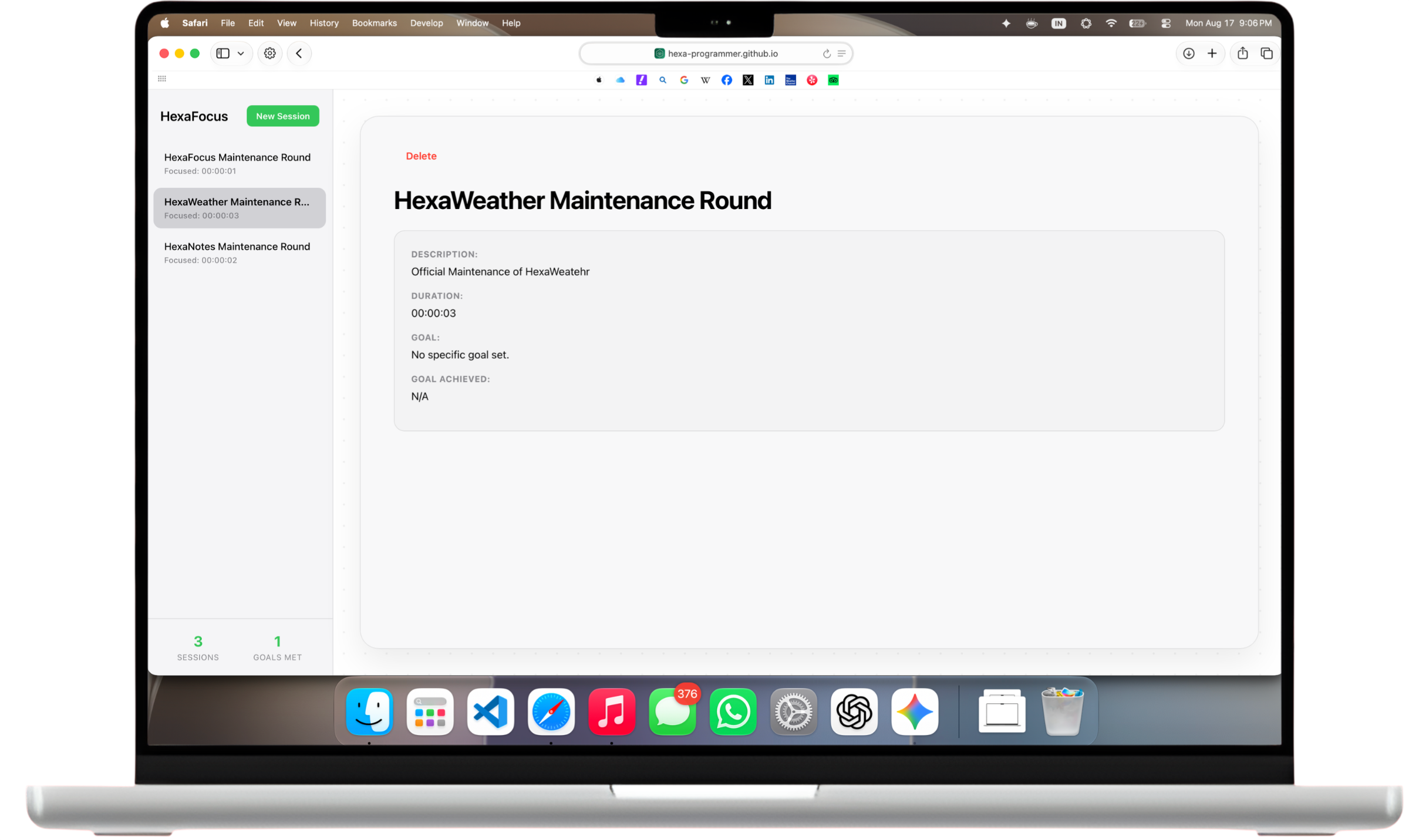The width and height of the screenshot is (1409, 840).
Task: Delete the HexaWeather session
Action: 421,156
